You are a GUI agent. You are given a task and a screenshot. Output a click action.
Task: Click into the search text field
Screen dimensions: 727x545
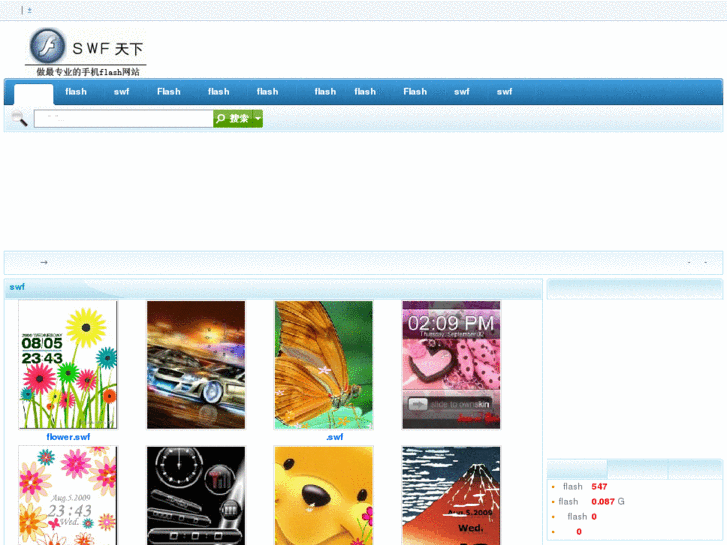coord(123,119)
